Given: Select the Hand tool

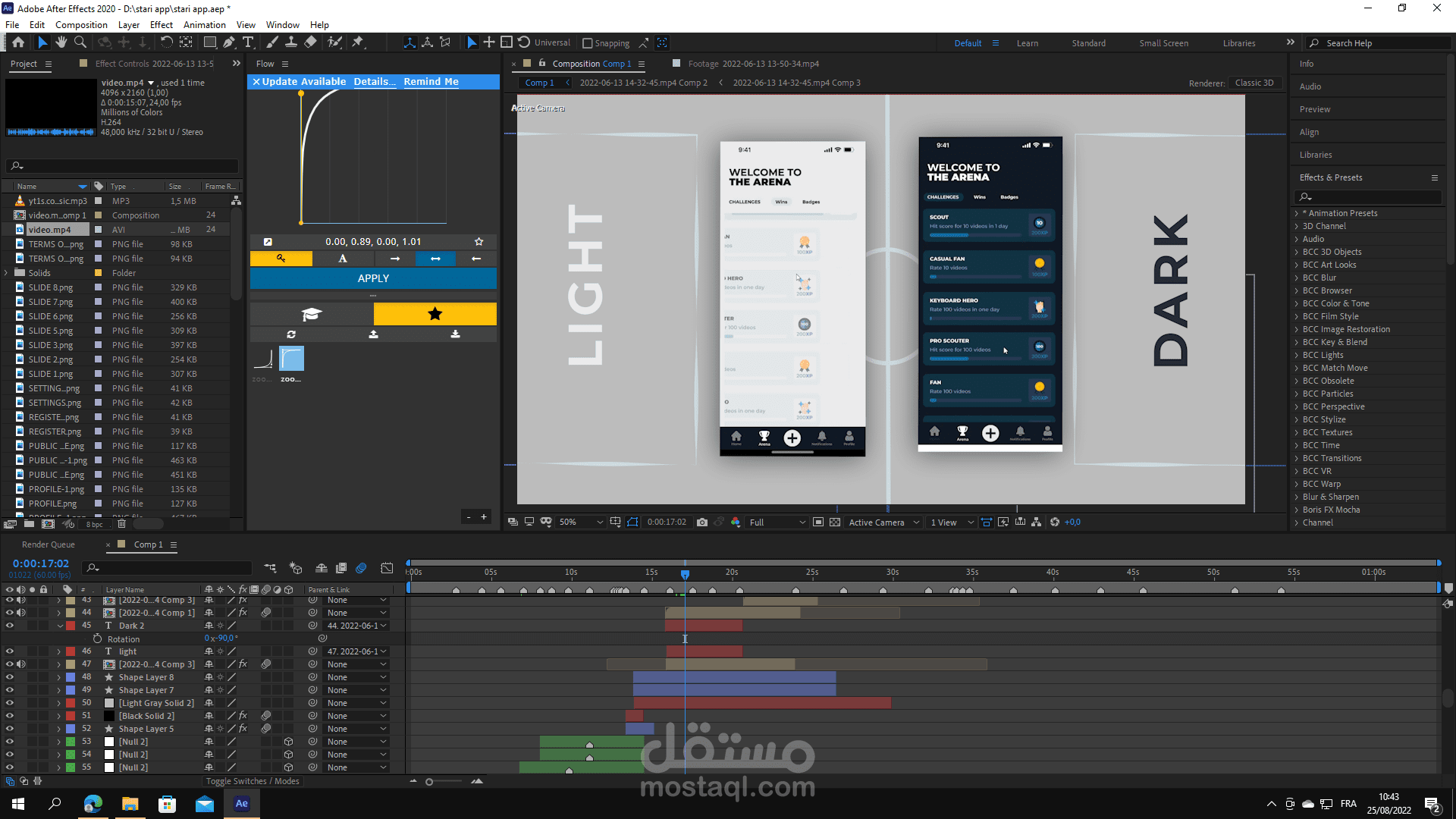Looking at the screenshot, I should tap(61, 42).
